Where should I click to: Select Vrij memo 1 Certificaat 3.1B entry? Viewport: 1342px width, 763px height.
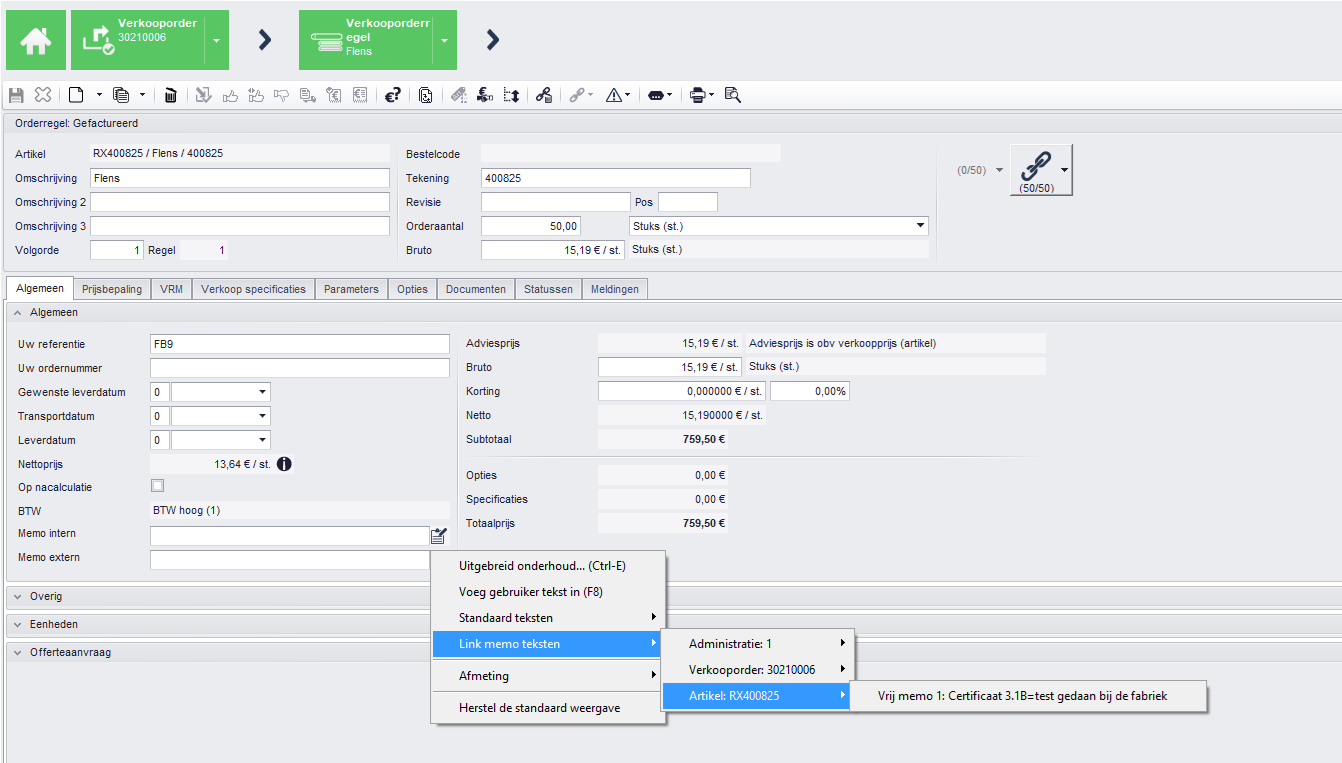coord(1029,696)
